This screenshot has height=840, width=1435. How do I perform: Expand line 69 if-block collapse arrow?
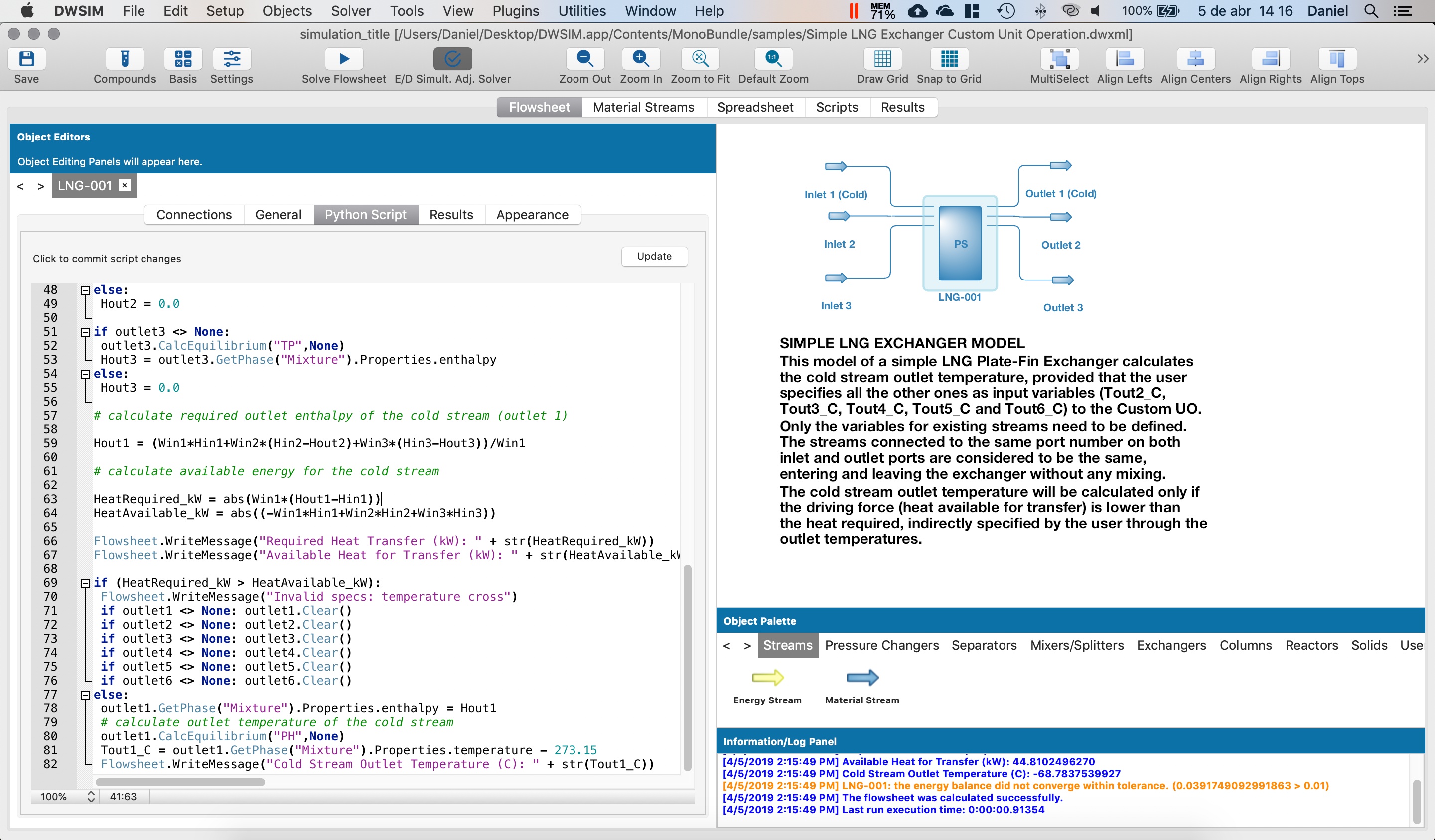click(x=83, y=583)
